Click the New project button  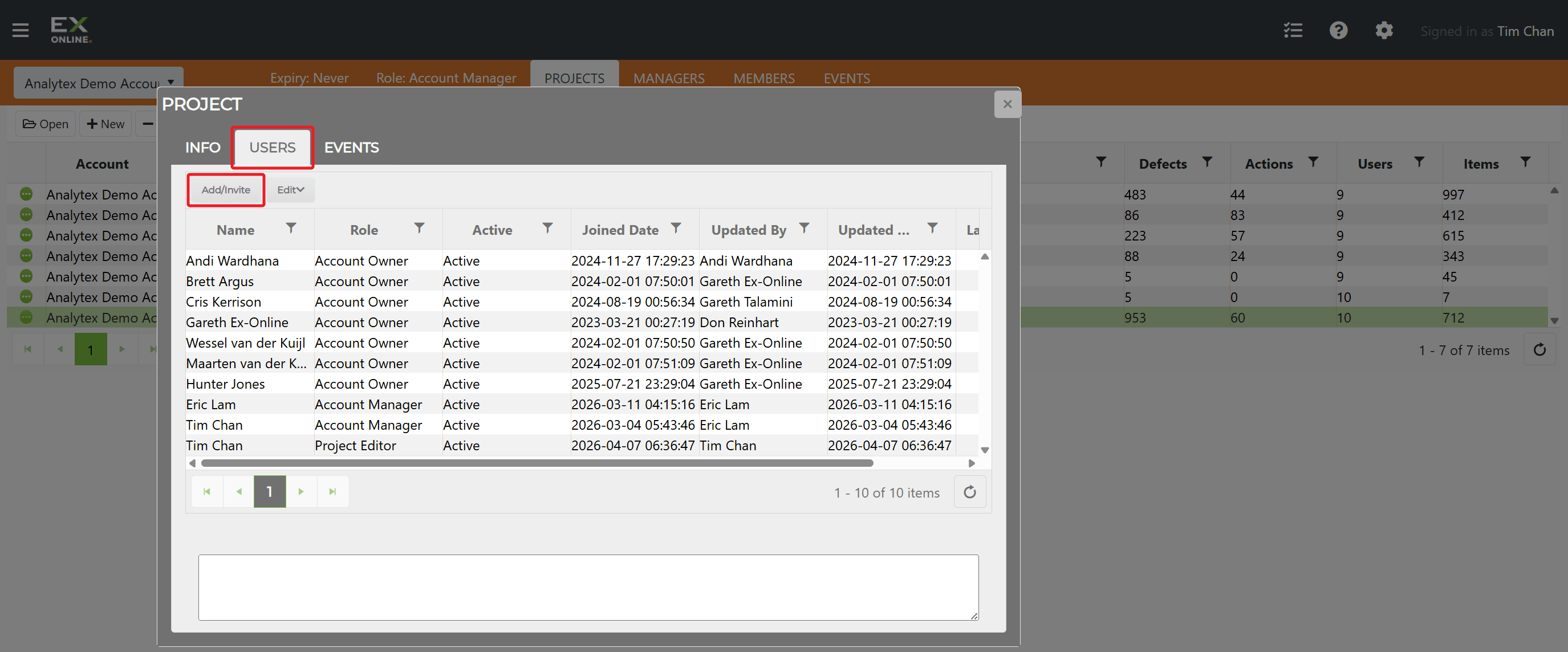106,124
